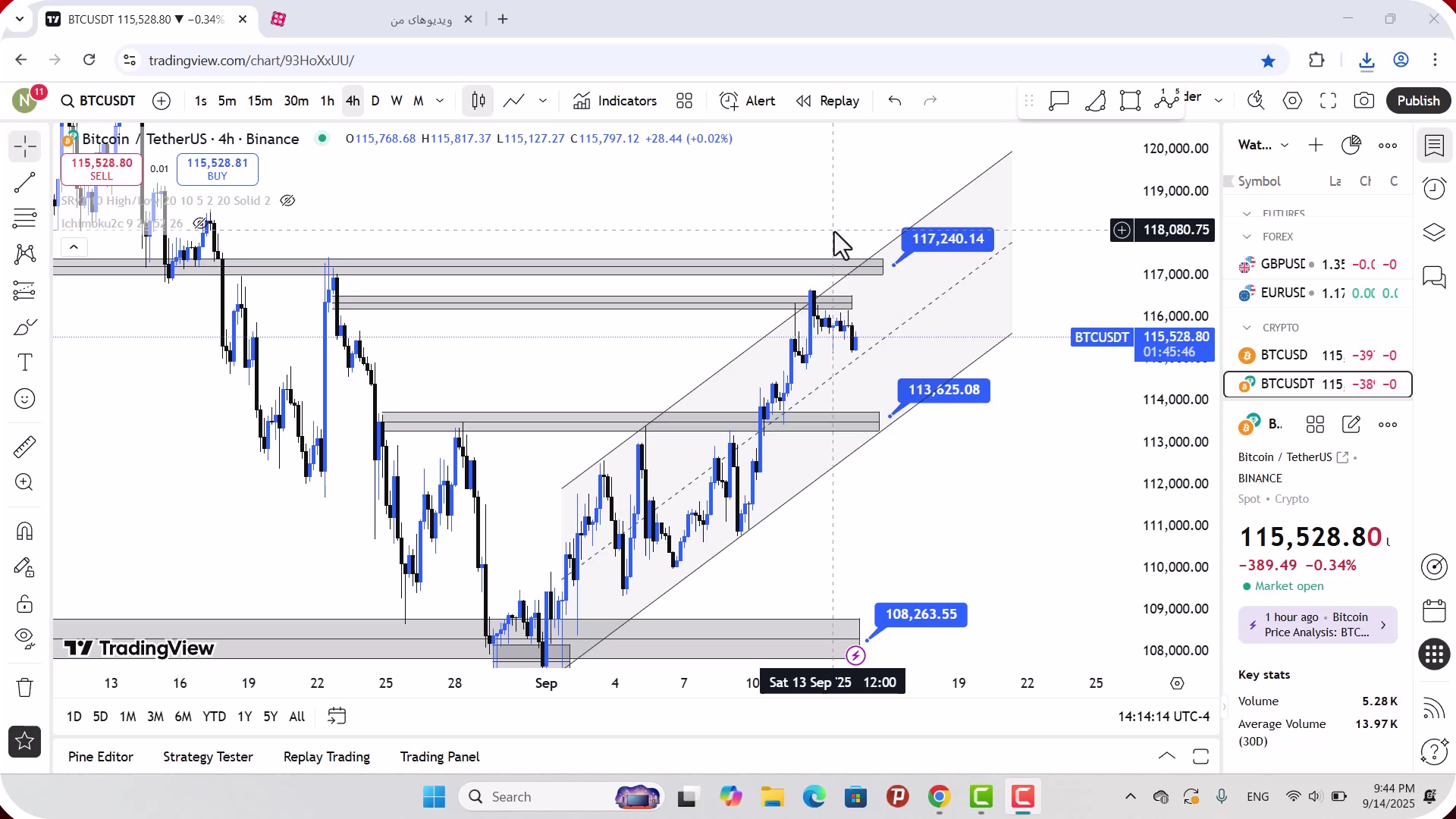This screenshot has width=1456, height=819.
Task: Select the 30m timeframe
Action: pyautogui.click(x=296, y=101)
